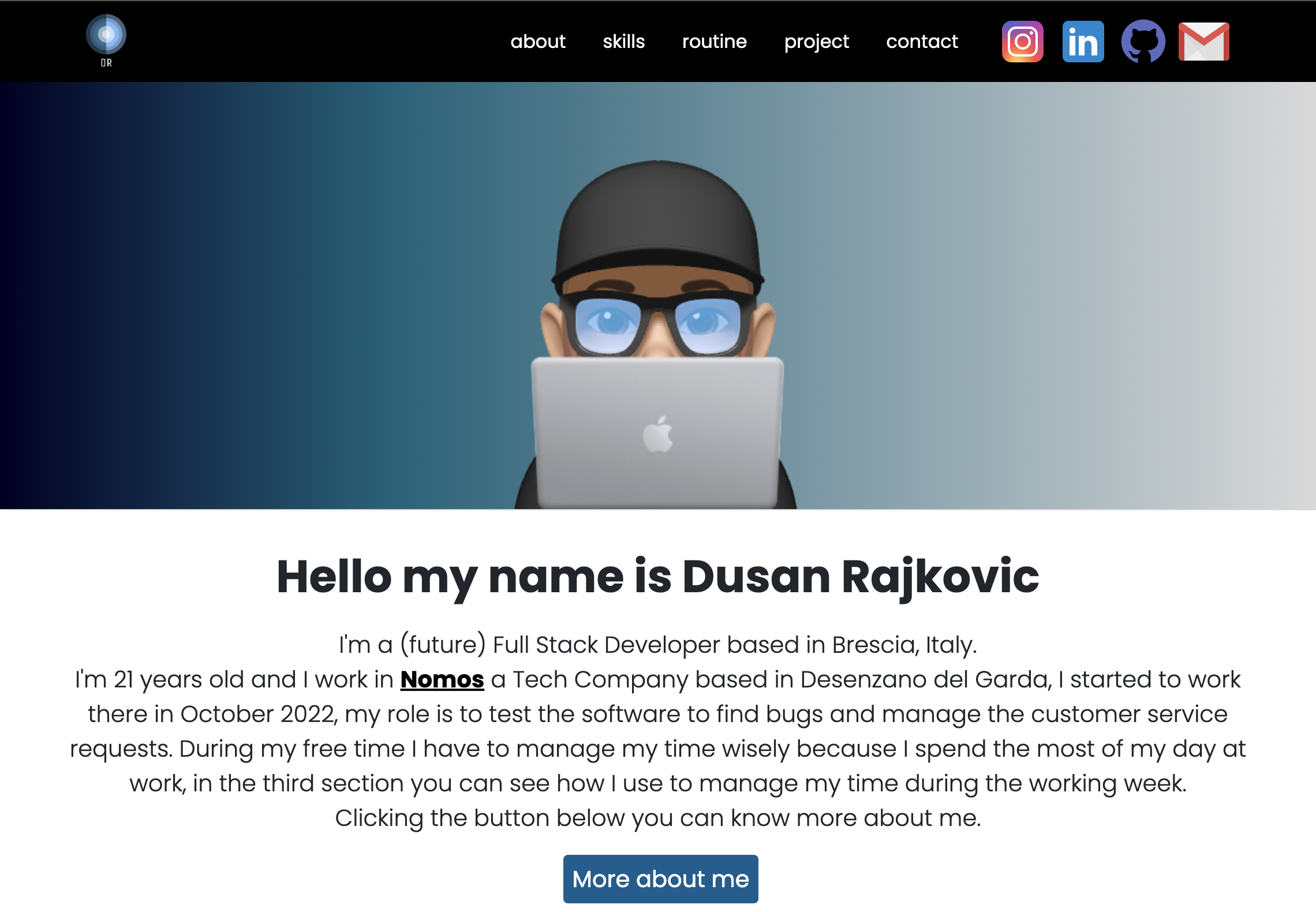The image size is (1316, 912).
Task: Click the contact navigation link
Action: 921,41
